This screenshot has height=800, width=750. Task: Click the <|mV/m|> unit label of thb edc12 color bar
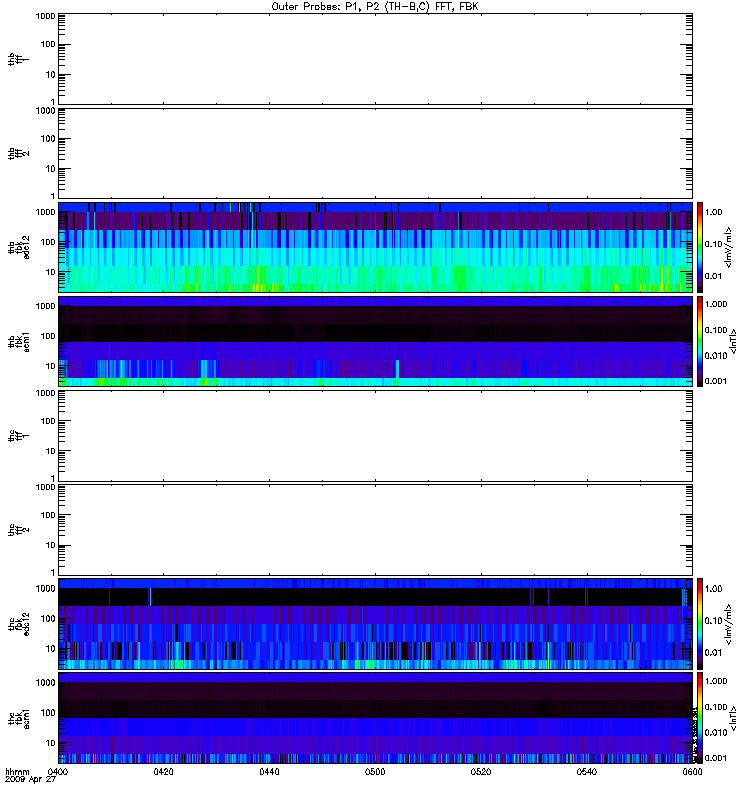tap(729, 247)
